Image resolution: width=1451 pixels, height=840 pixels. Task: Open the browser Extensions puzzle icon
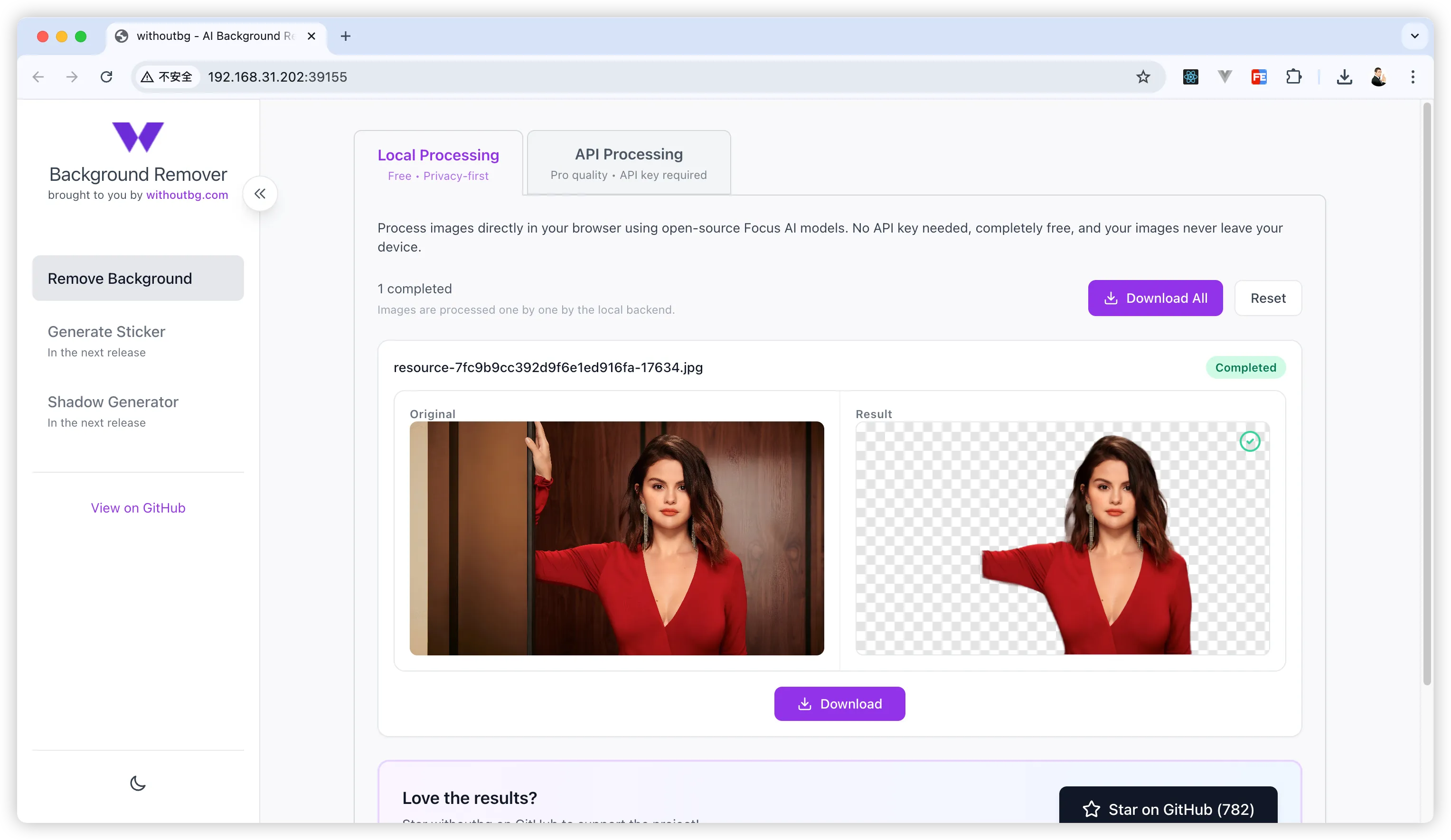1294,77
